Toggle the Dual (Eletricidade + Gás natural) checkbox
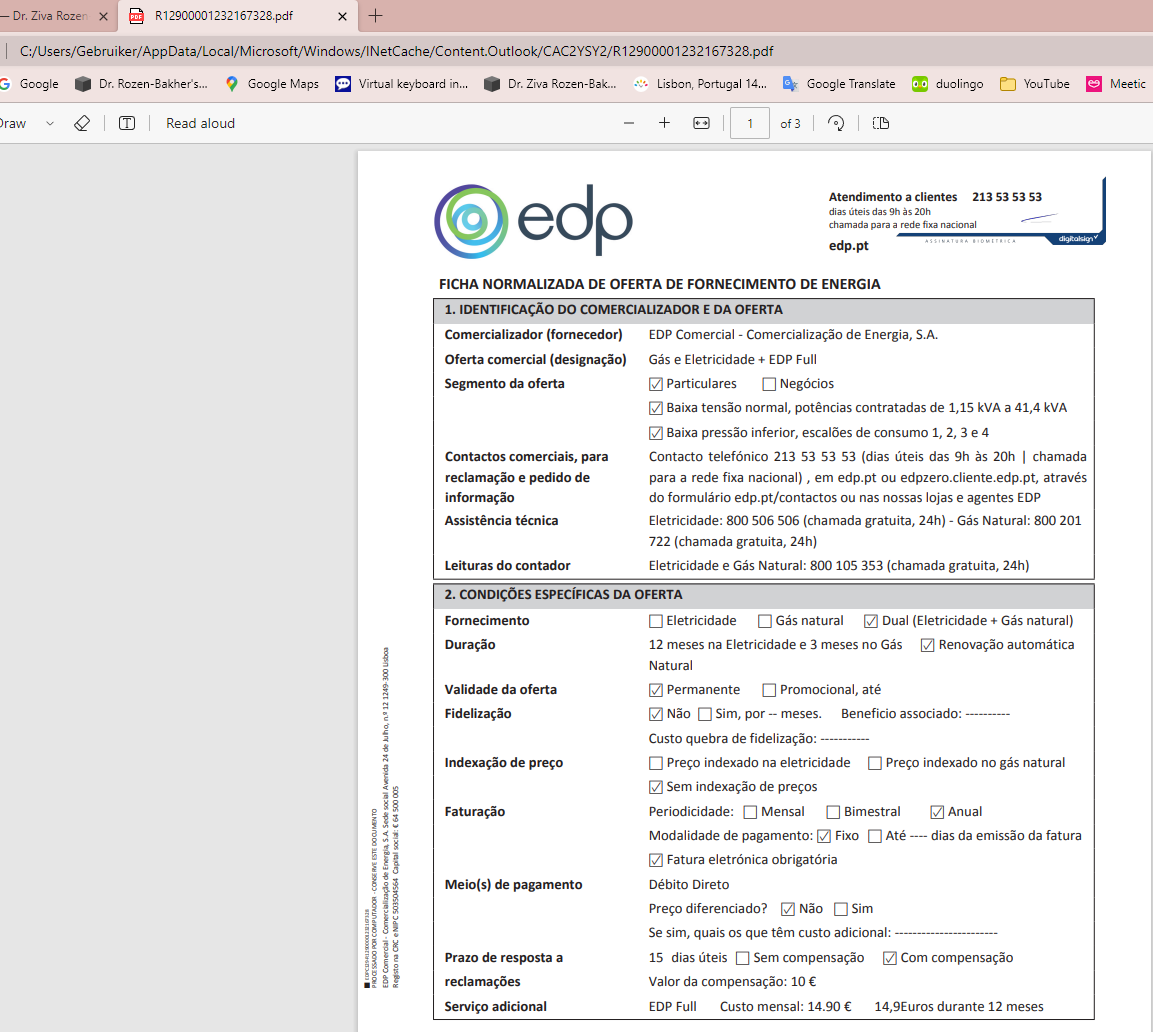 pos(871,622)
